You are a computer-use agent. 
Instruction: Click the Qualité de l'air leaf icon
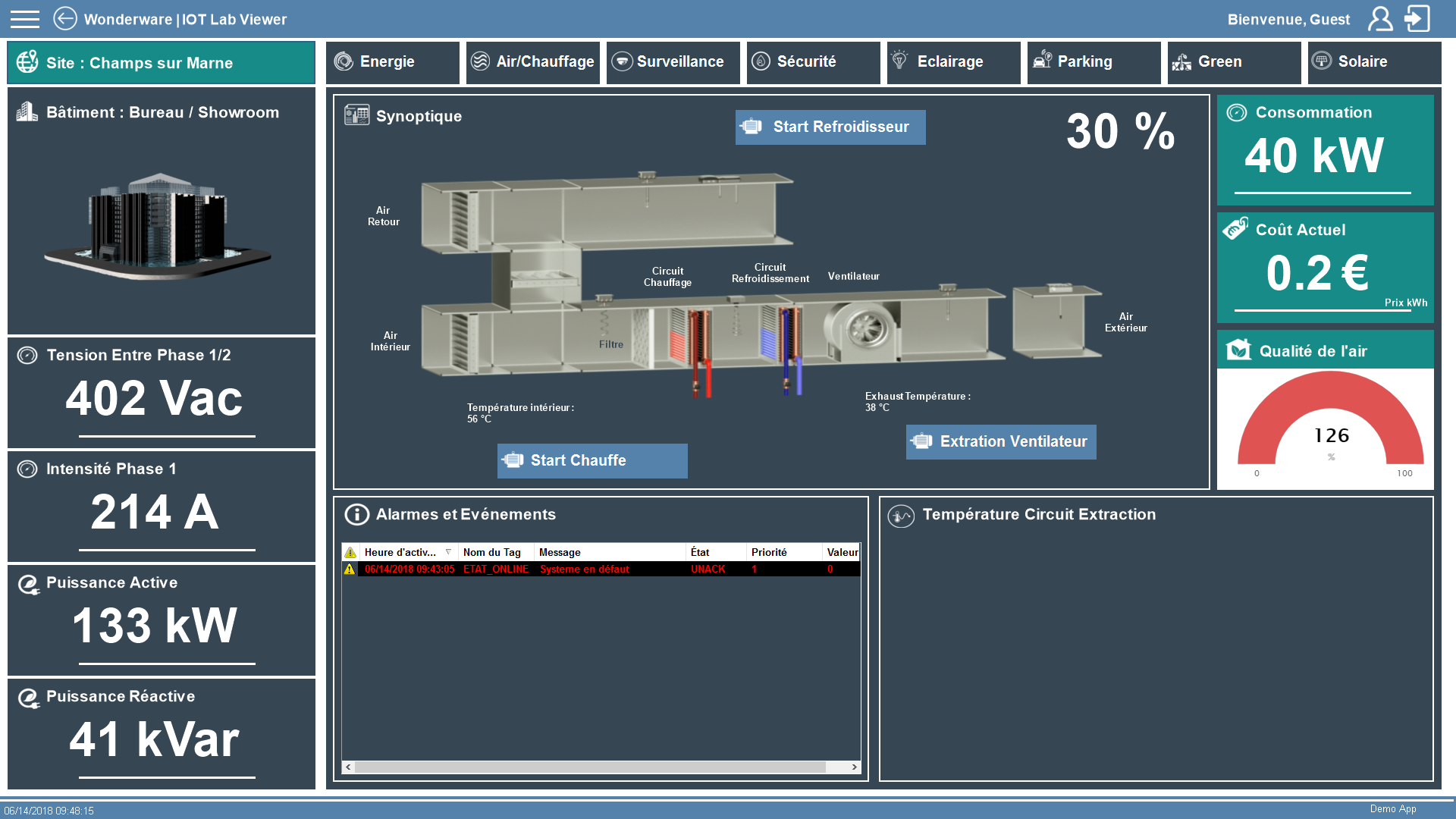point(1238,350)
